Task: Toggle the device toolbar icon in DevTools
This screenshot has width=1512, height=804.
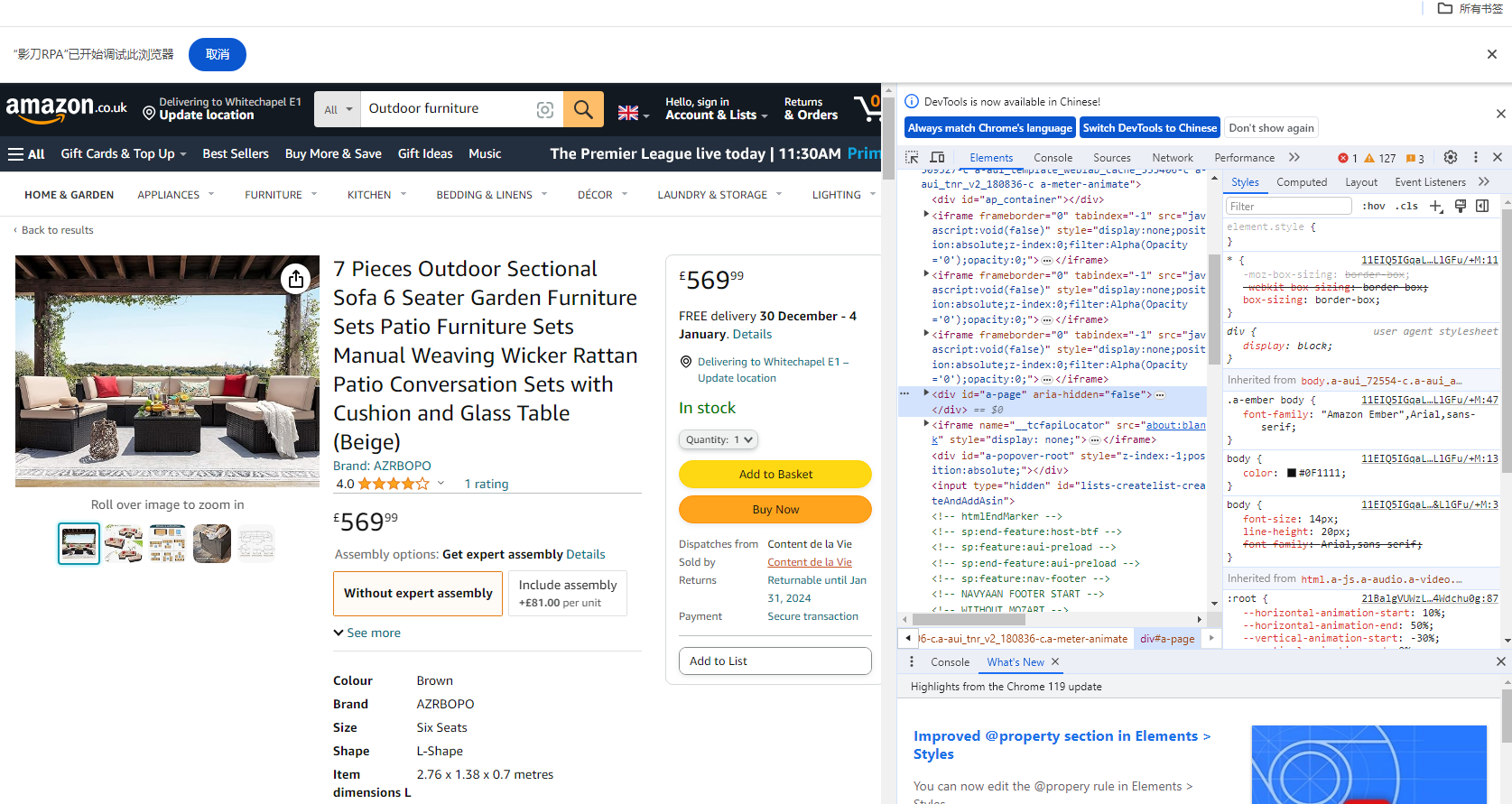Action: (937, 157)
